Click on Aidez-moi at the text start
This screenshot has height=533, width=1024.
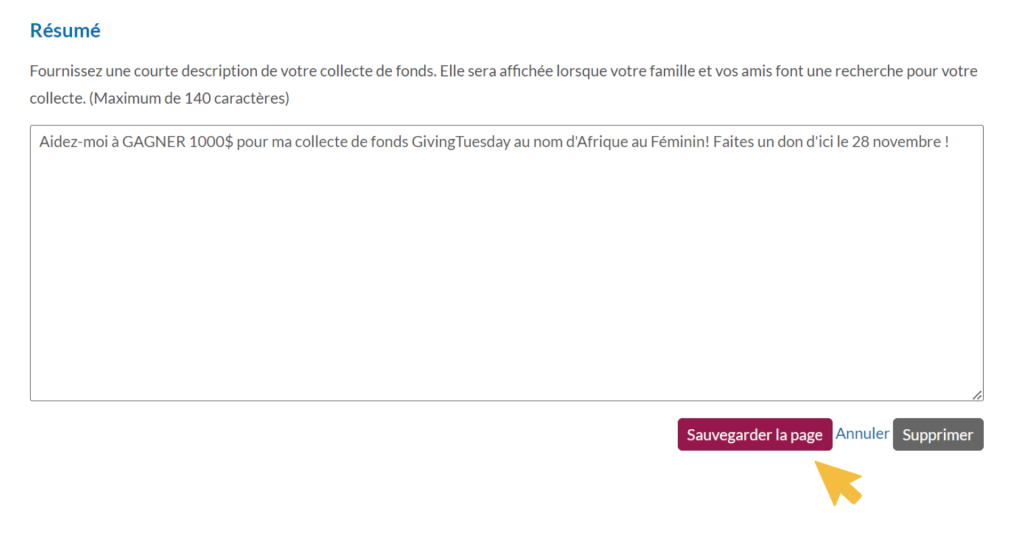point(74,142)
